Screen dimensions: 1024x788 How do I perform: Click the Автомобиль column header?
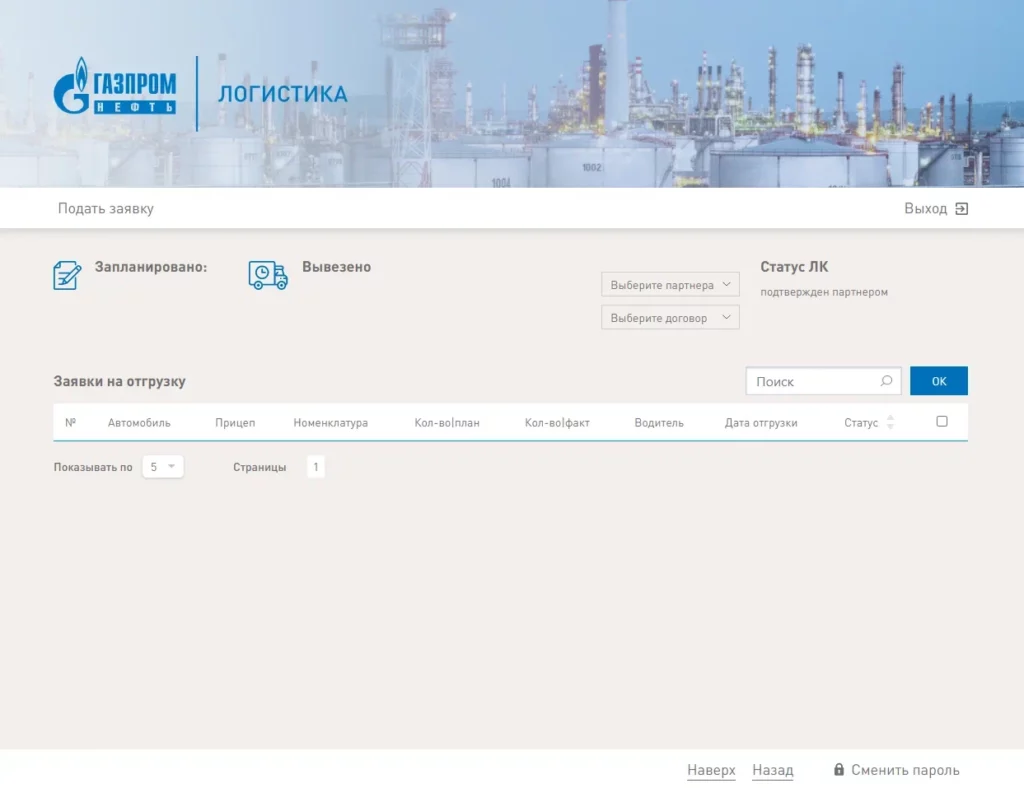[139, 423]
